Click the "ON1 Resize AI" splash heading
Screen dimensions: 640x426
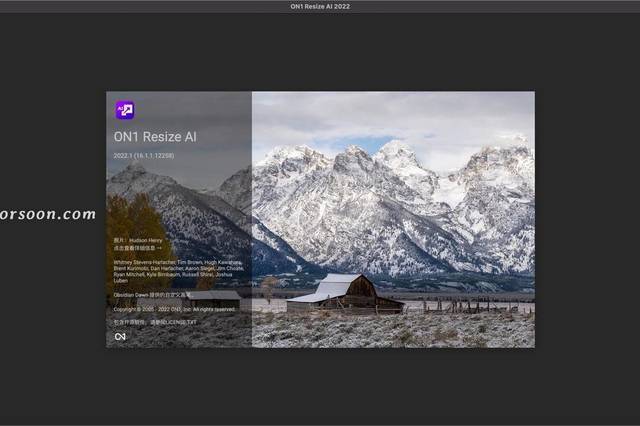155,137
